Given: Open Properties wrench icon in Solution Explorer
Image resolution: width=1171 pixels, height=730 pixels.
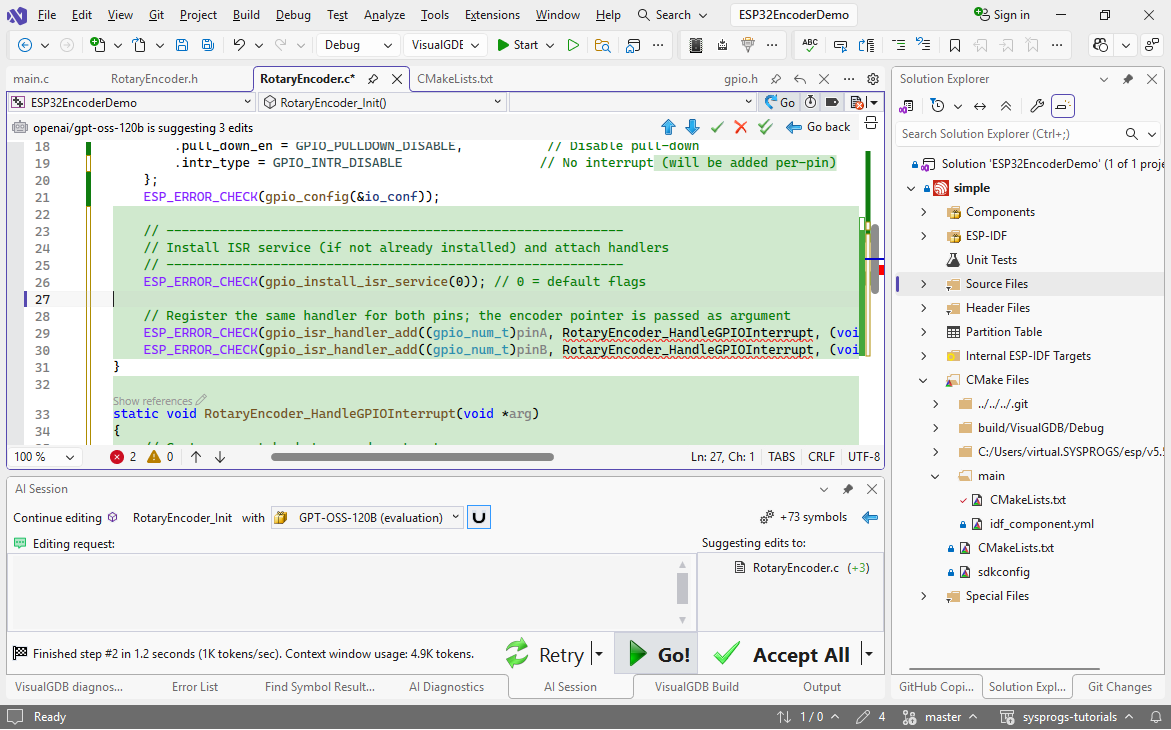Looking at the screenshot, I should coord(1037,106).
